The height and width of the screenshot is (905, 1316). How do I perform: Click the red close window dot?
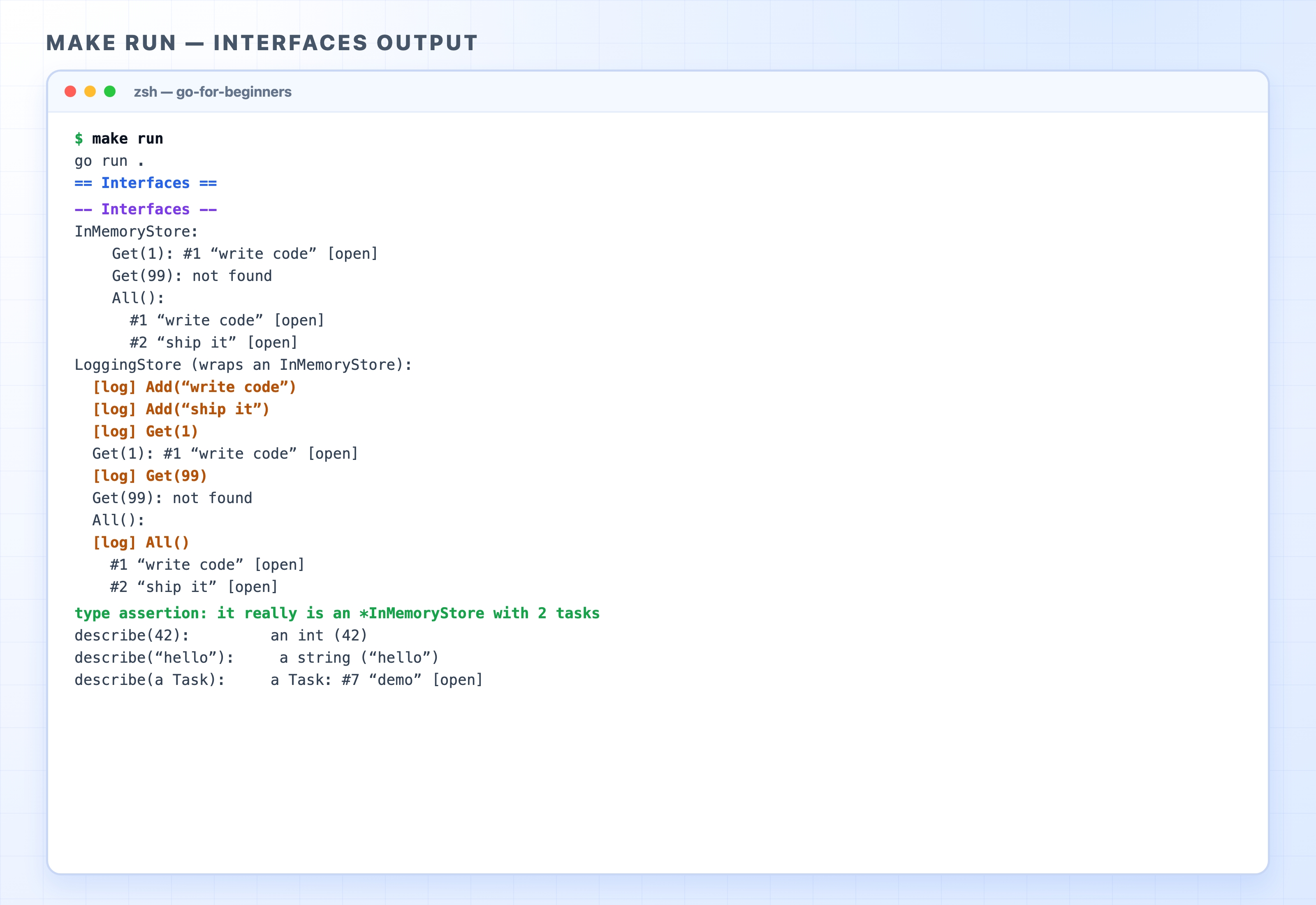[x=70, y=91]
